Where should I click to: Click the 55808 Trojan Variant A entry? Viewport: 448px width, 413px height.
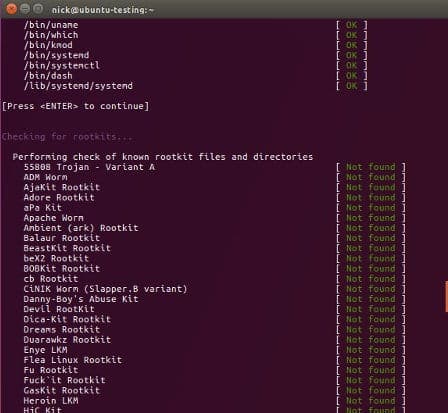pyautogui.click(x=89, y=167)
